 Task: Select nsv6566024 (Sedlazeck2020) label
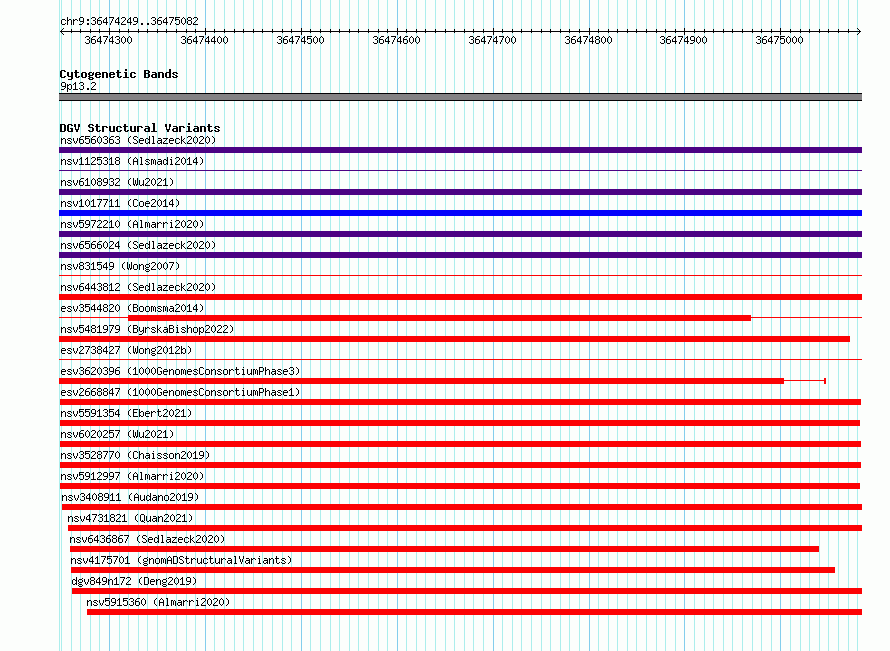pyautogui.click(x=138, y=245)
